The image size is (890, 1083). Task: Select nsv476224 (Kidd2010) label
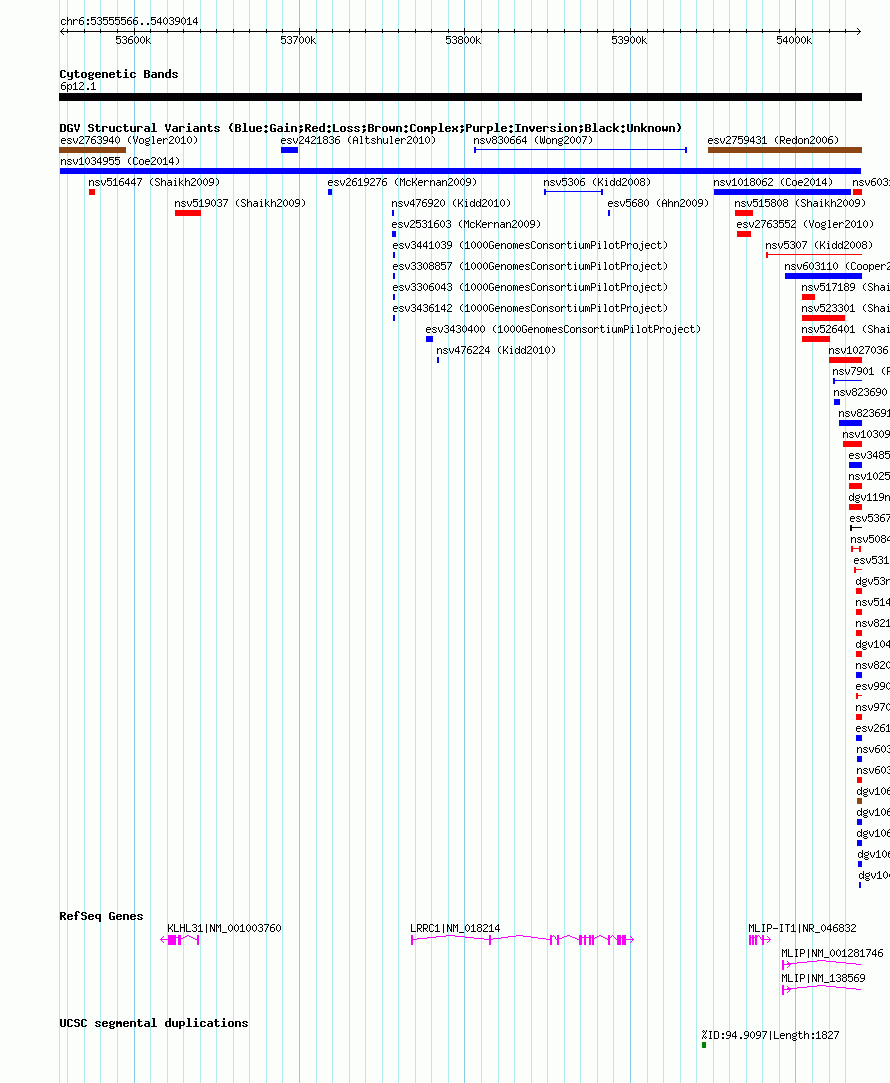[x=496, y=350]
